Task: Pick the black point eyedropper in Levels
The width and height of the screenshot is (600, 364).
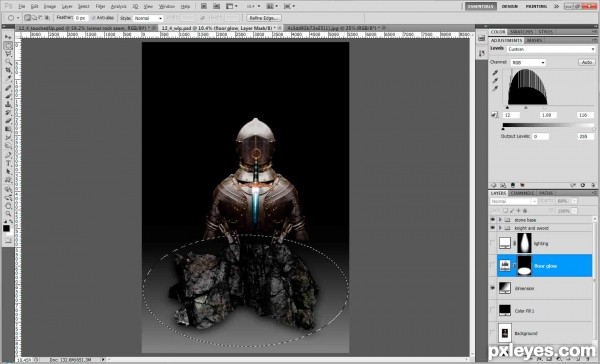Action: click(x=496, y=72)
